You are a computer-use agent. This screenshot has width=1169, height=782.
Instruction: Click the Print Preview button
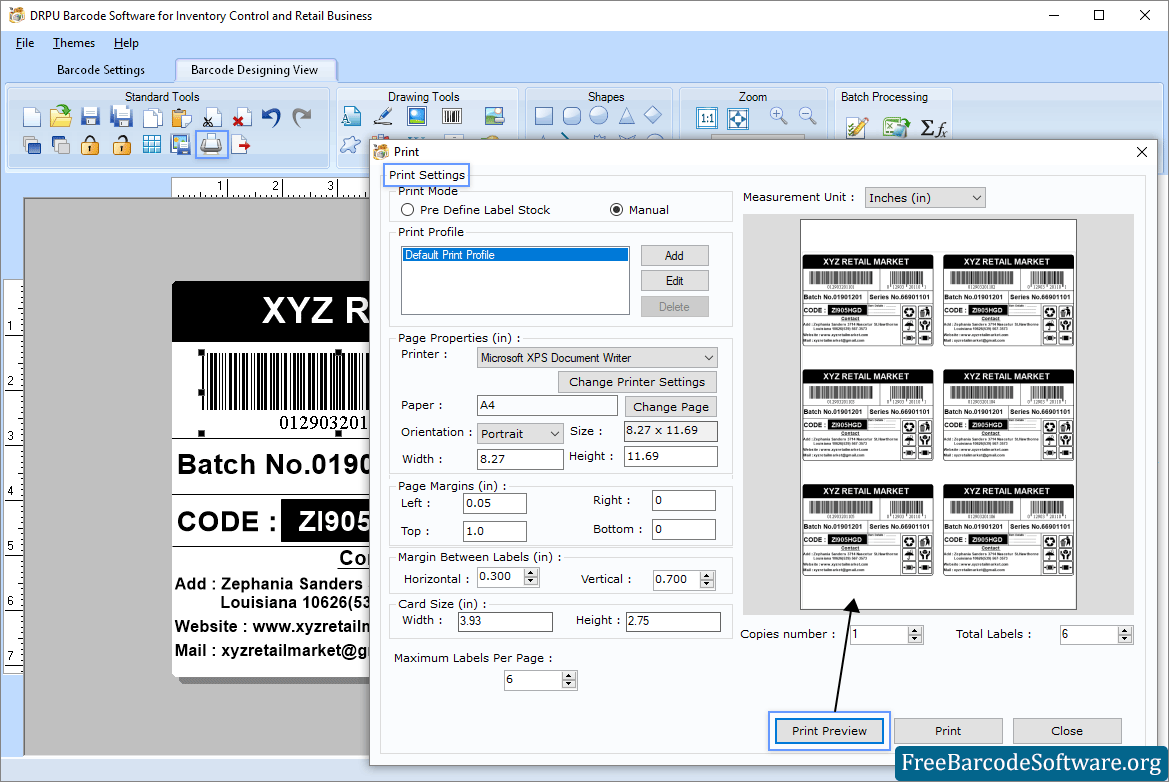coord(829,731)
